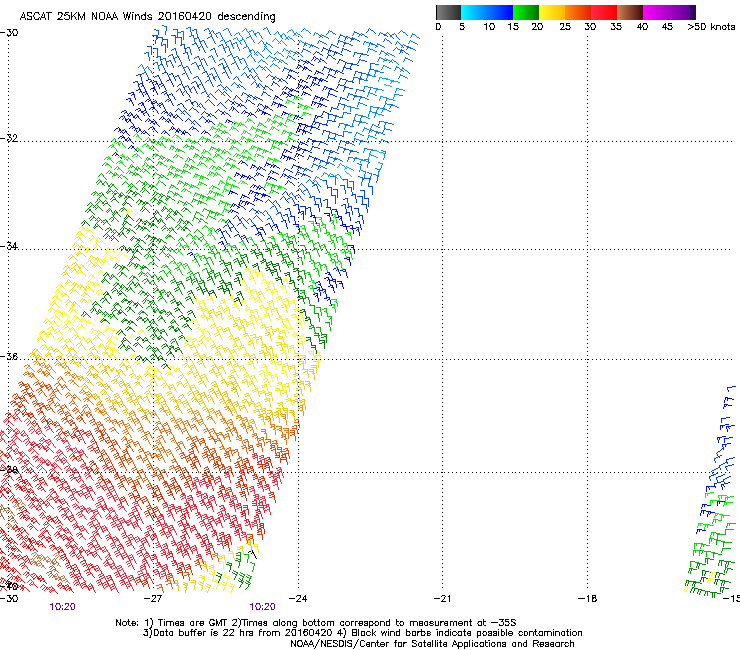This screenshot has height=650, width=740.
Task: Select the brown 35-40 knots legend segment
Action: (630, 12)
